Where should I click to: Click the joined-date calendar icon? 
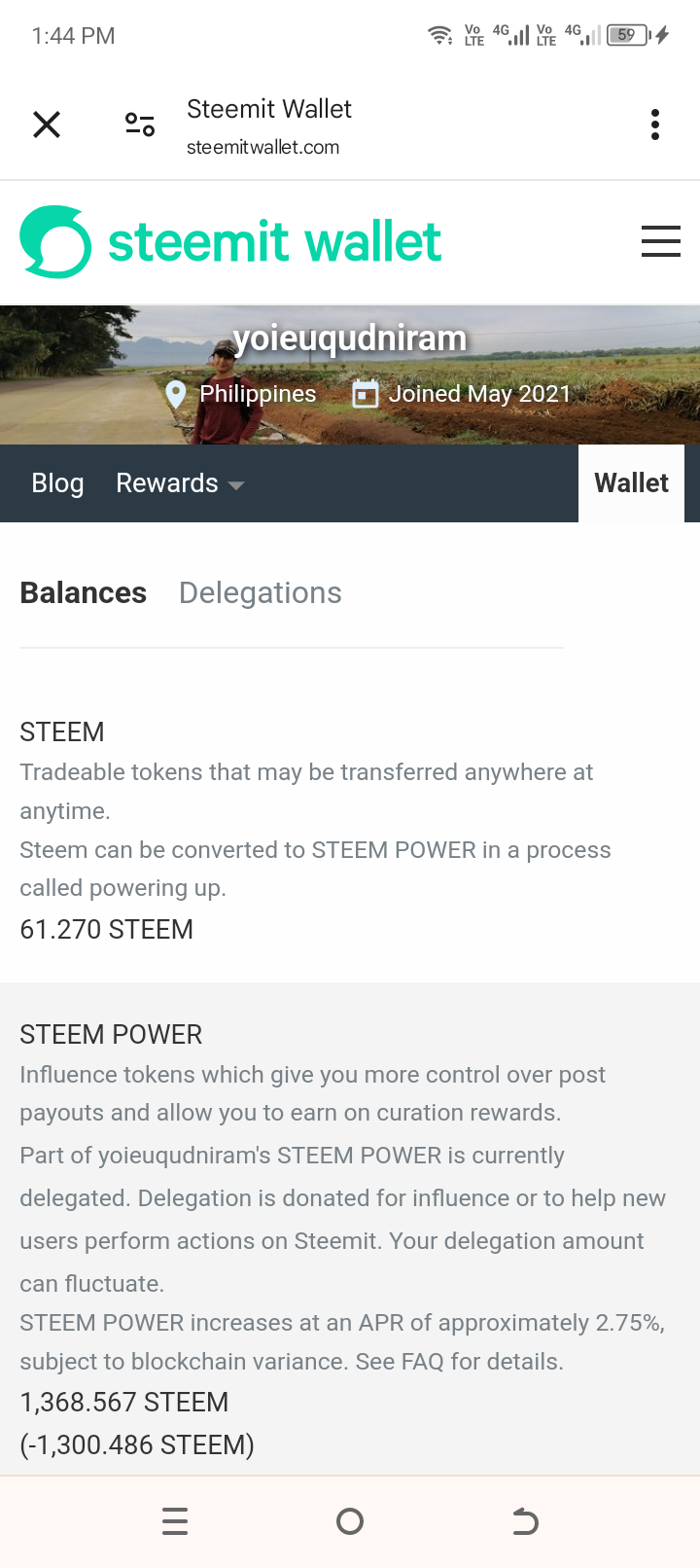coord(365,394)
